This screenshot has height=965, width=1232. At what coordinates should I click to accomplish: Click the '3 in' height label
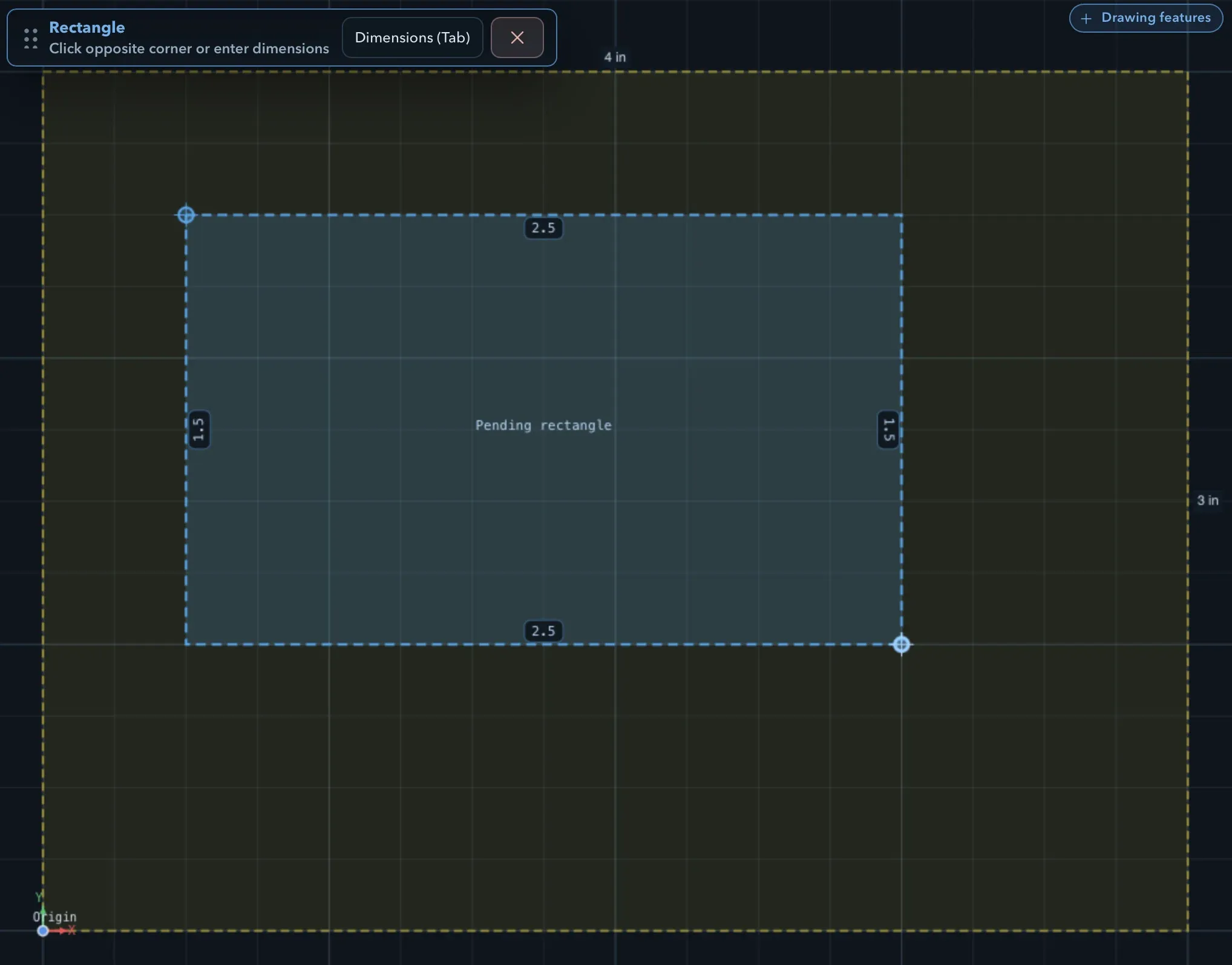click(x=1208, y=501)
